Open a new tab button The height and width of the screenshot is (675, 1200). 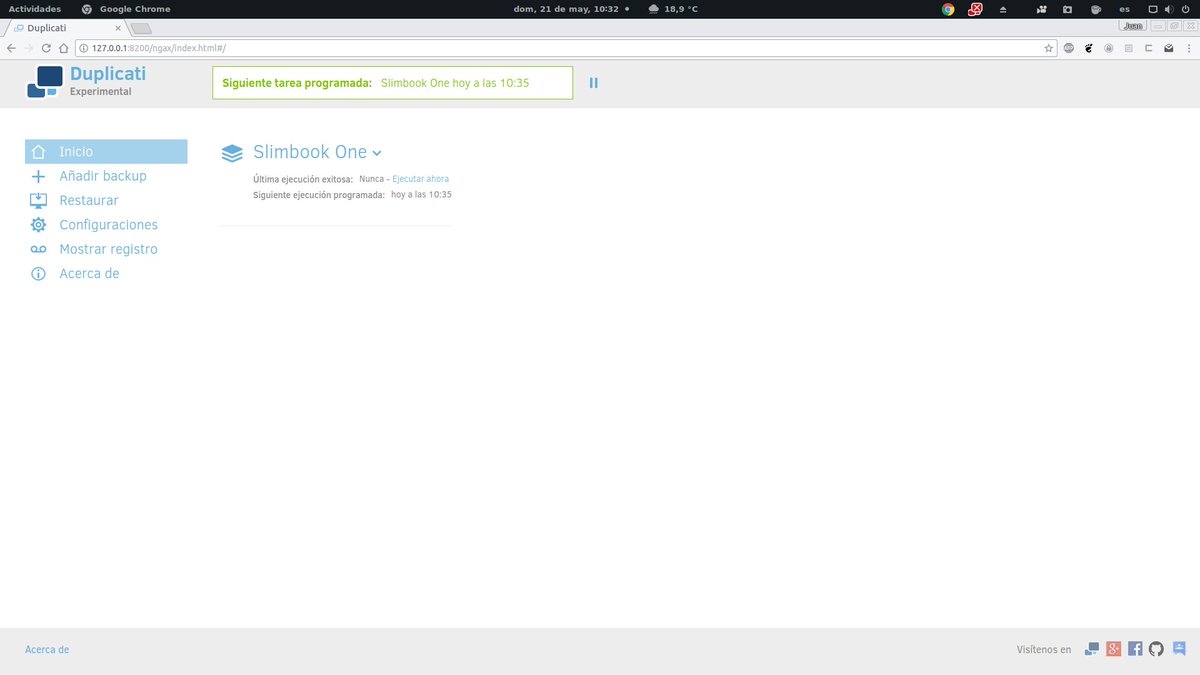(x=141, y=28)
